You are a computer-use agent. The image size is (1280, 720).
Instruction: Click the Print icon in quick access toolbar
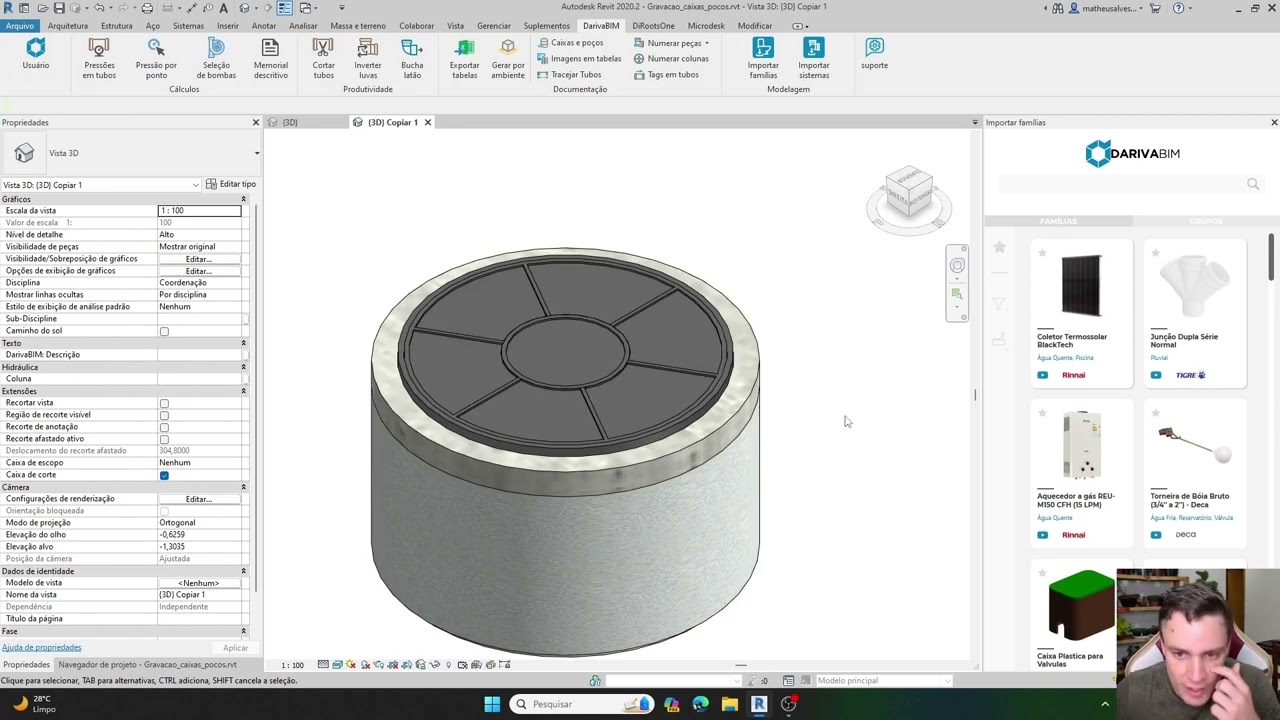click(x=147, y=7)
